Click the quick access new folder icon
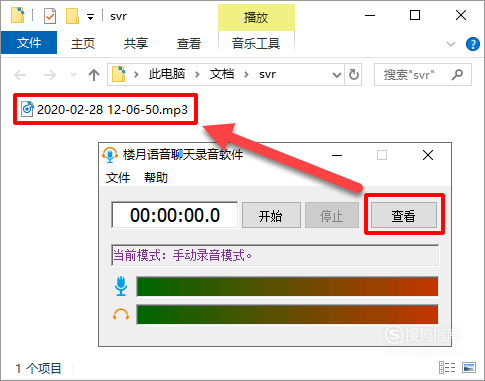The image size is (485, 381). (72, 16)
